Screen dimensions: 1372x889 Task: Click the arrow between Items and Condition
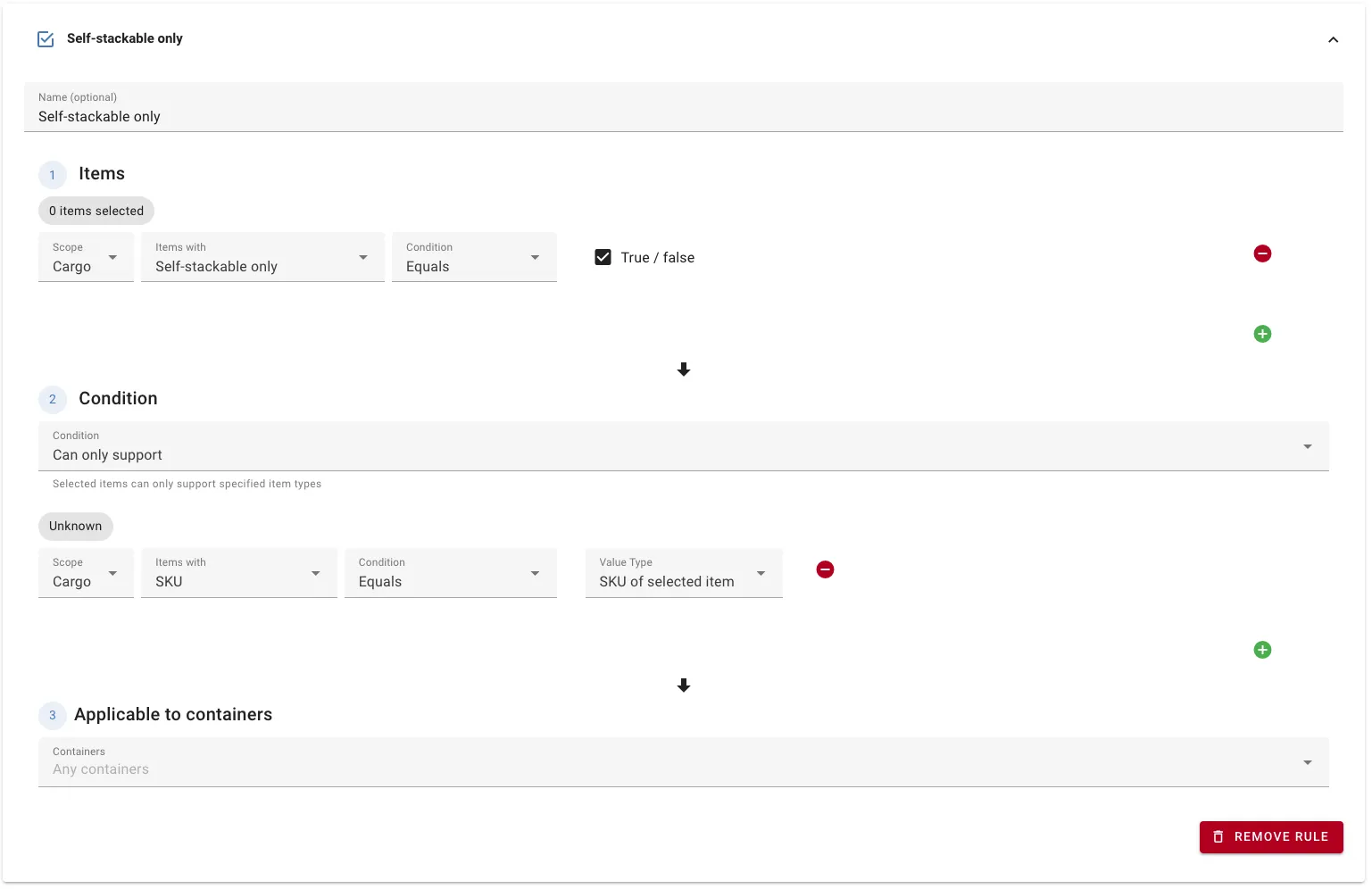[684, 370]
